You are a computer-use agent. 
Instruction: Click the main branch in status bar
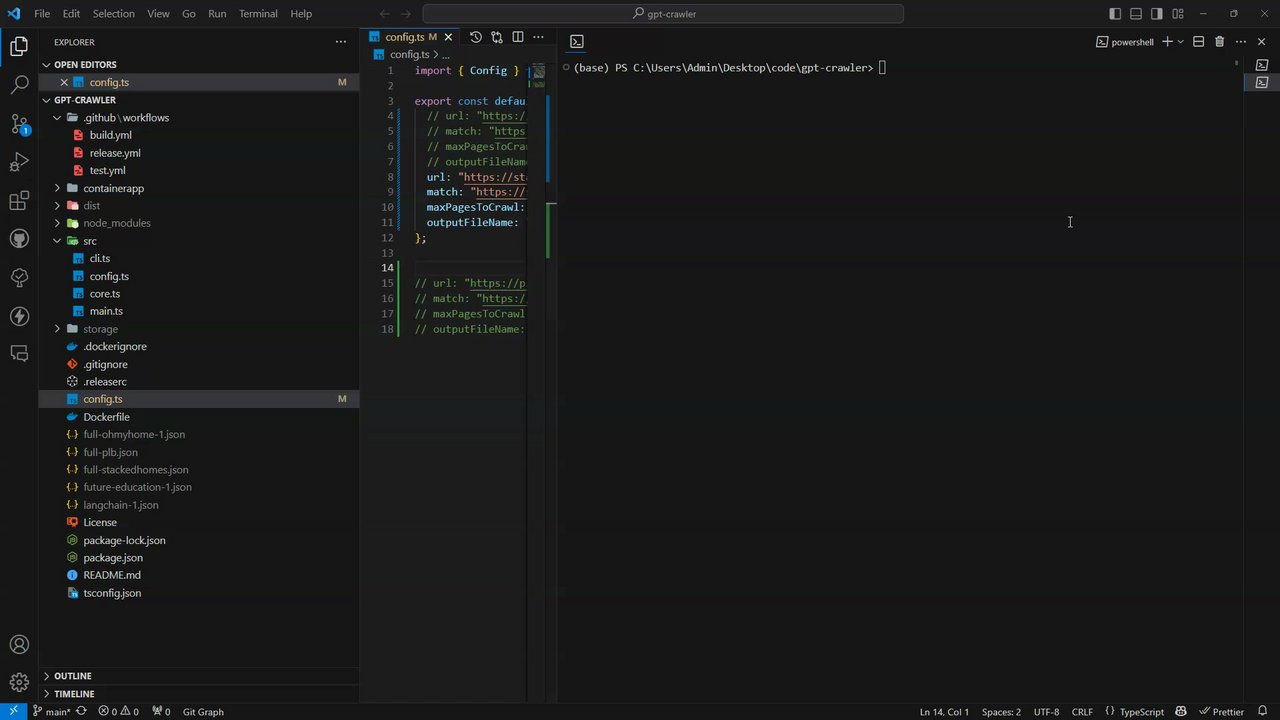point(51,711)
